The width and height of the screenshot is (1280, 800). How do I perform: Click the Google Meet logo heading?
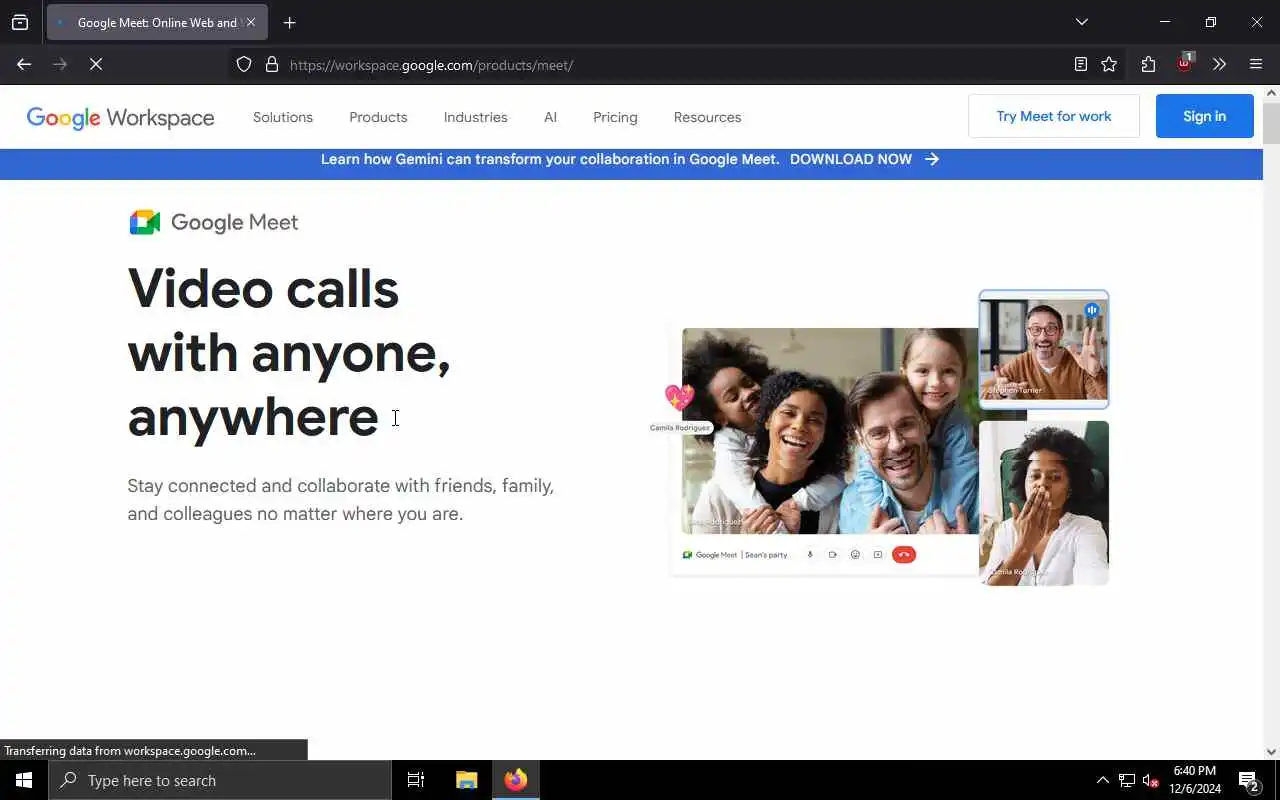214,222
